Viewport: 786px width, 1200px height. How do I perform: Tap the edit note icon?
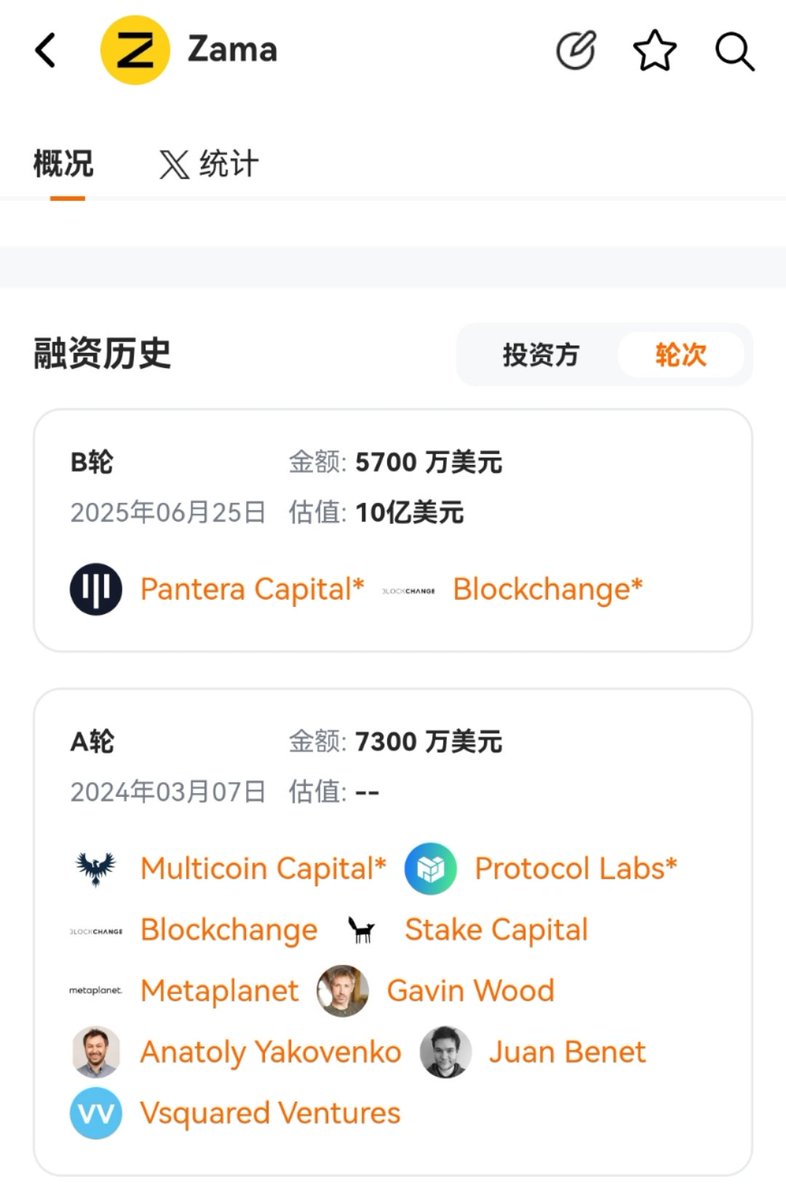pyautogui.click(x=576, y=50)
